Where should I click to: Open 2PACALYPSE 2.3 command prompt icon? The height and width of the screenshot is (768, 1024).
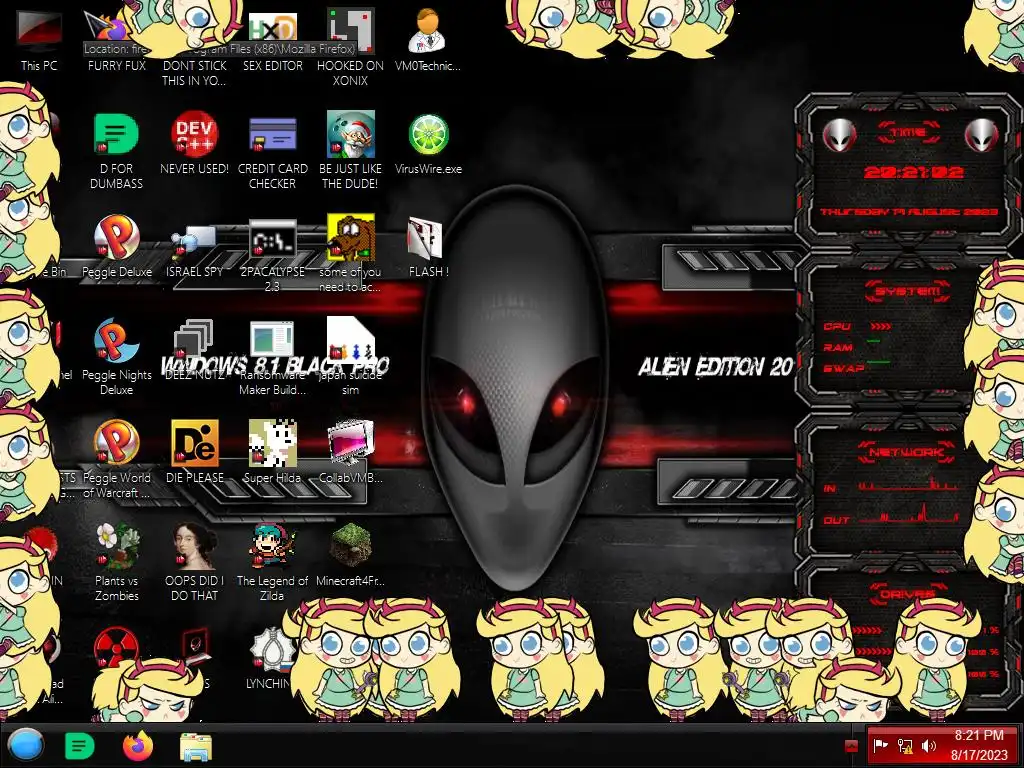coord(272,255)
